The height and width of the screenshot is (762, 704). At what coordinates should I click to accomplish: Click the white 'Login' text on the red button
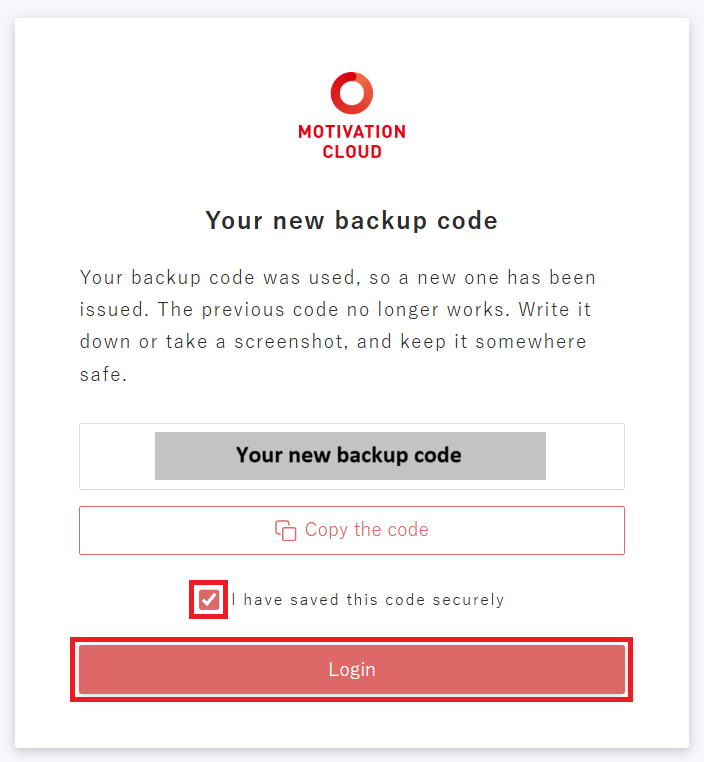pos(352,669)
